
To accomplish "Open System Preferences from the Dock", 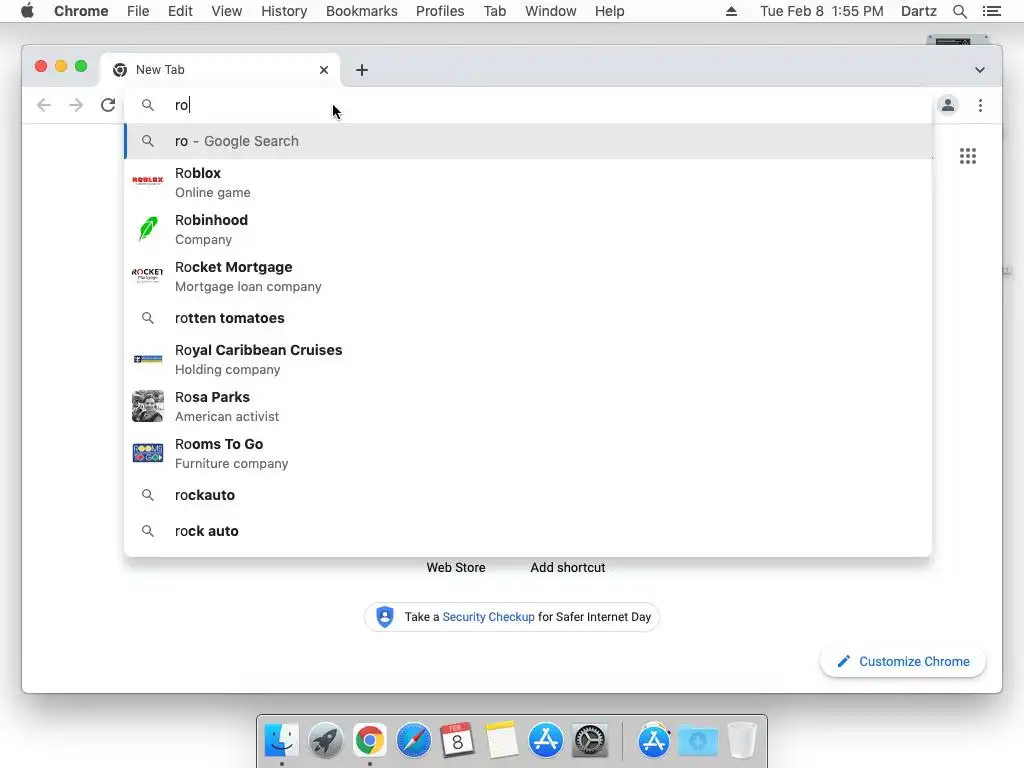I will click(x=590, y=741).
